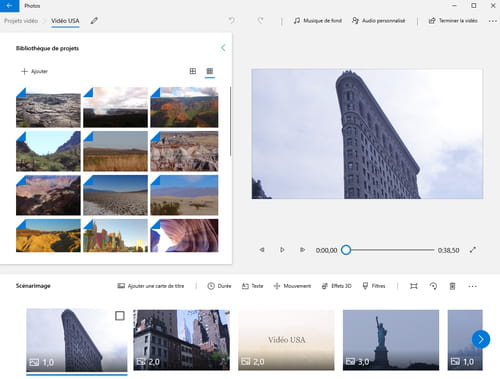Screen dimensions: 500x379
Task: Select the steaming crater thumbnail
Action: tap(115, 107)
